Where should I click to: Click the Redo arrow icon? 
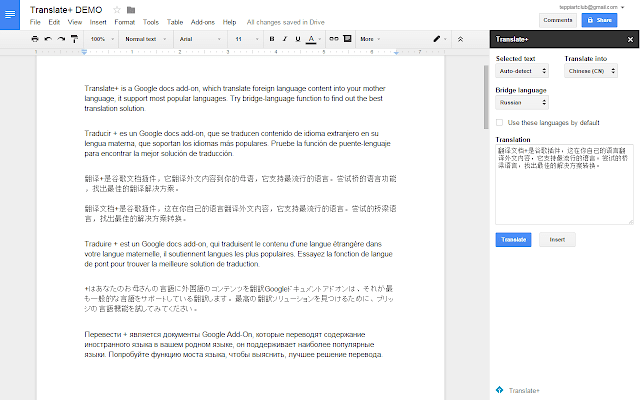63,39
